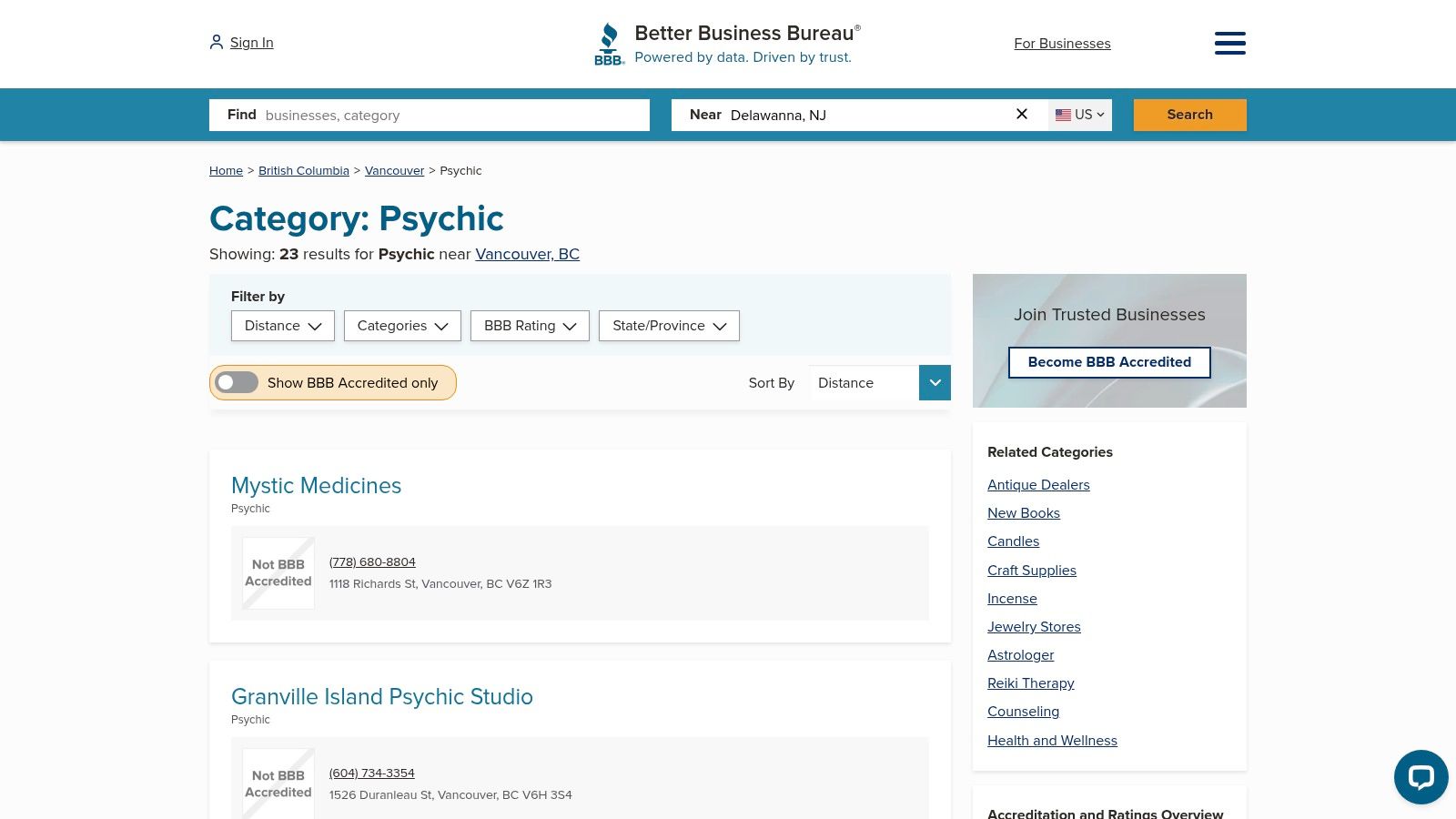This screenshot has height=819, width=1456.
Task: Expand the Categories filter dropdown
Action: click(x=402, y=326)
